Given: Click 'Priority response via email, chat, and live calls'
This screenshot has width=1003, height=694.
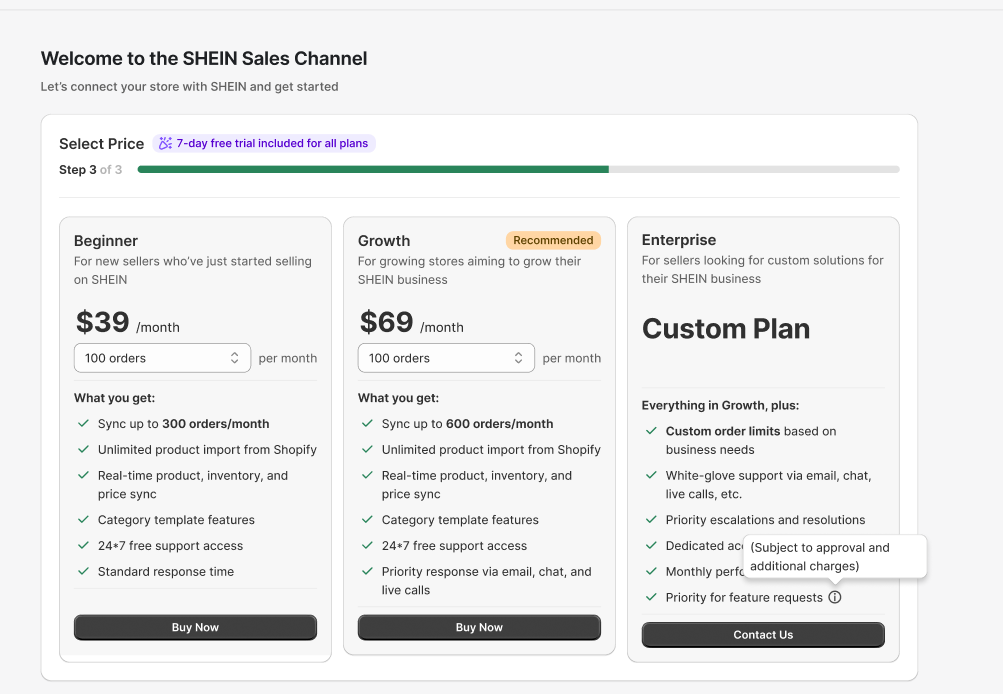Looking at the screenshot, I should (487, 581).
